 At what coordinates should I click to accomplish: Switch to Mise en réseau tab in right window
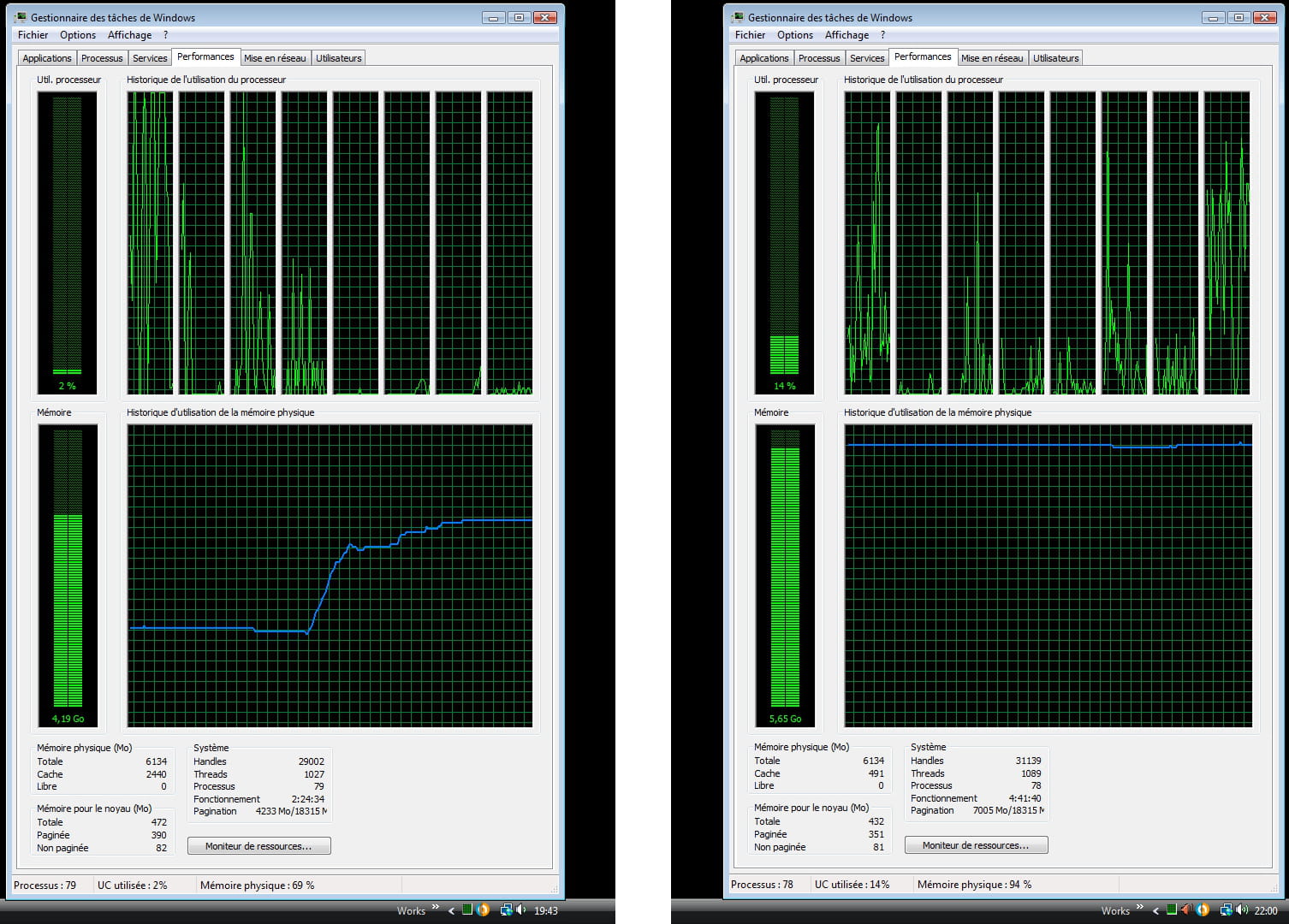pos(992,58)
